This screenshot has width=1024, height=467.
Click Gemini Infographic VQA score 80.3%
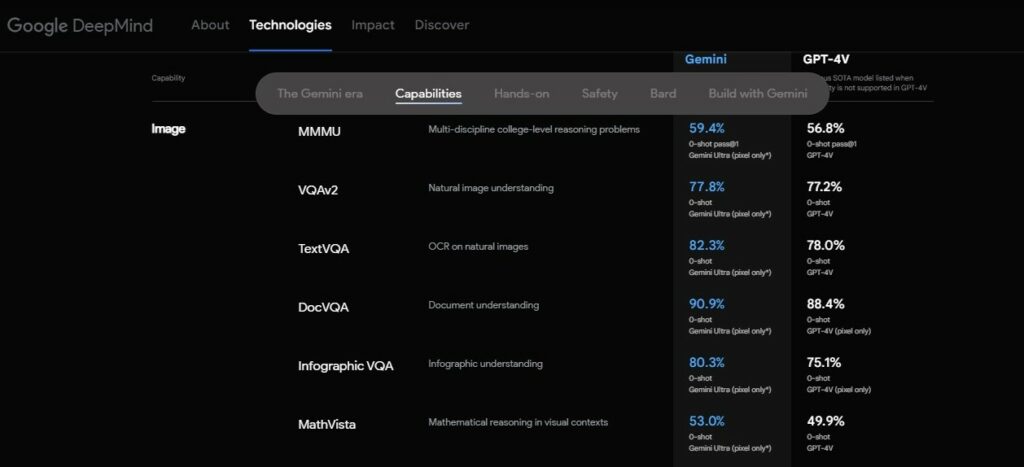point(707,362)
